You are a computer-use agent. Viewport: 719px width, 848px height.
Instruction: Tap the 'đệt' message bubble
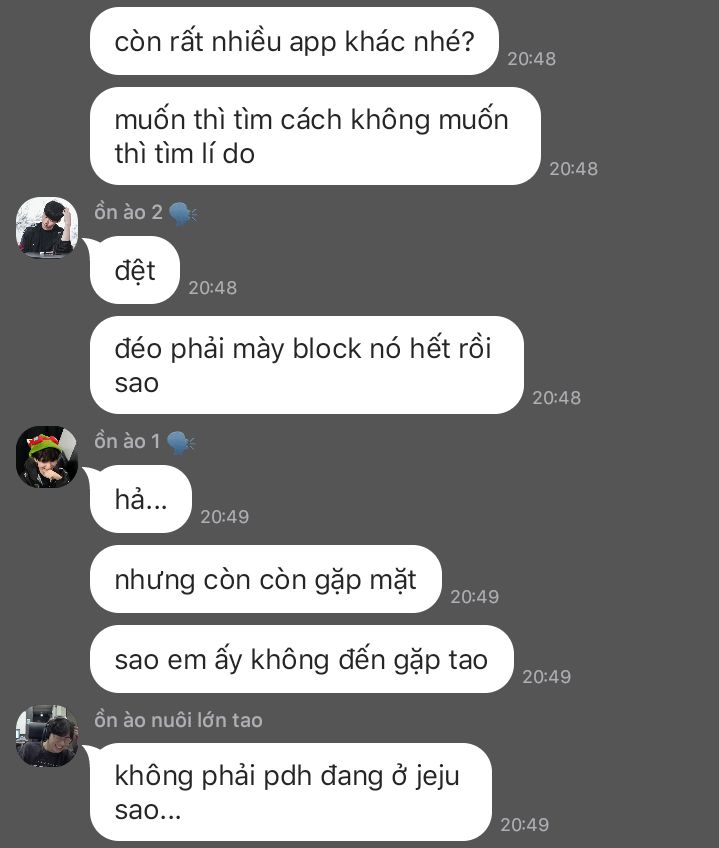[135, 270]
